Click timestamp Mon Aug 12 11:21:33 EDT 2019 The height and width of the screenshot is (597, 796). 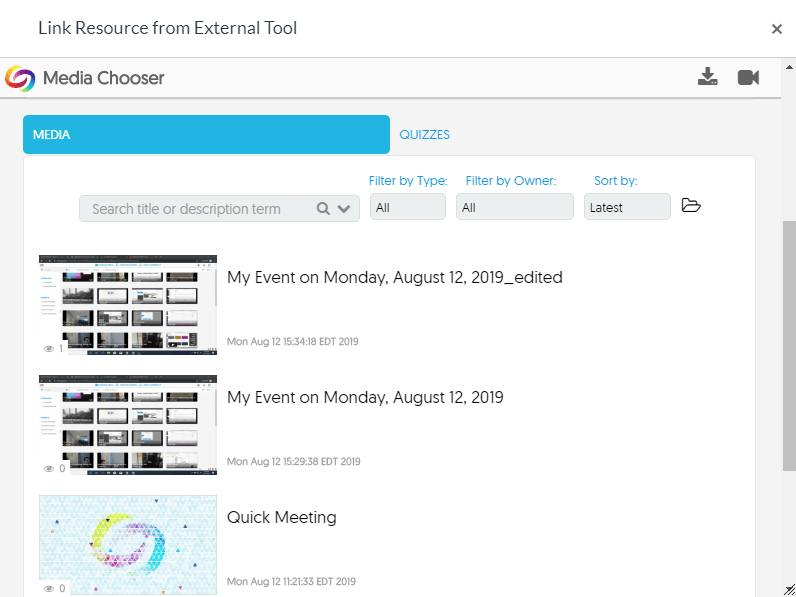coord(291,581)
